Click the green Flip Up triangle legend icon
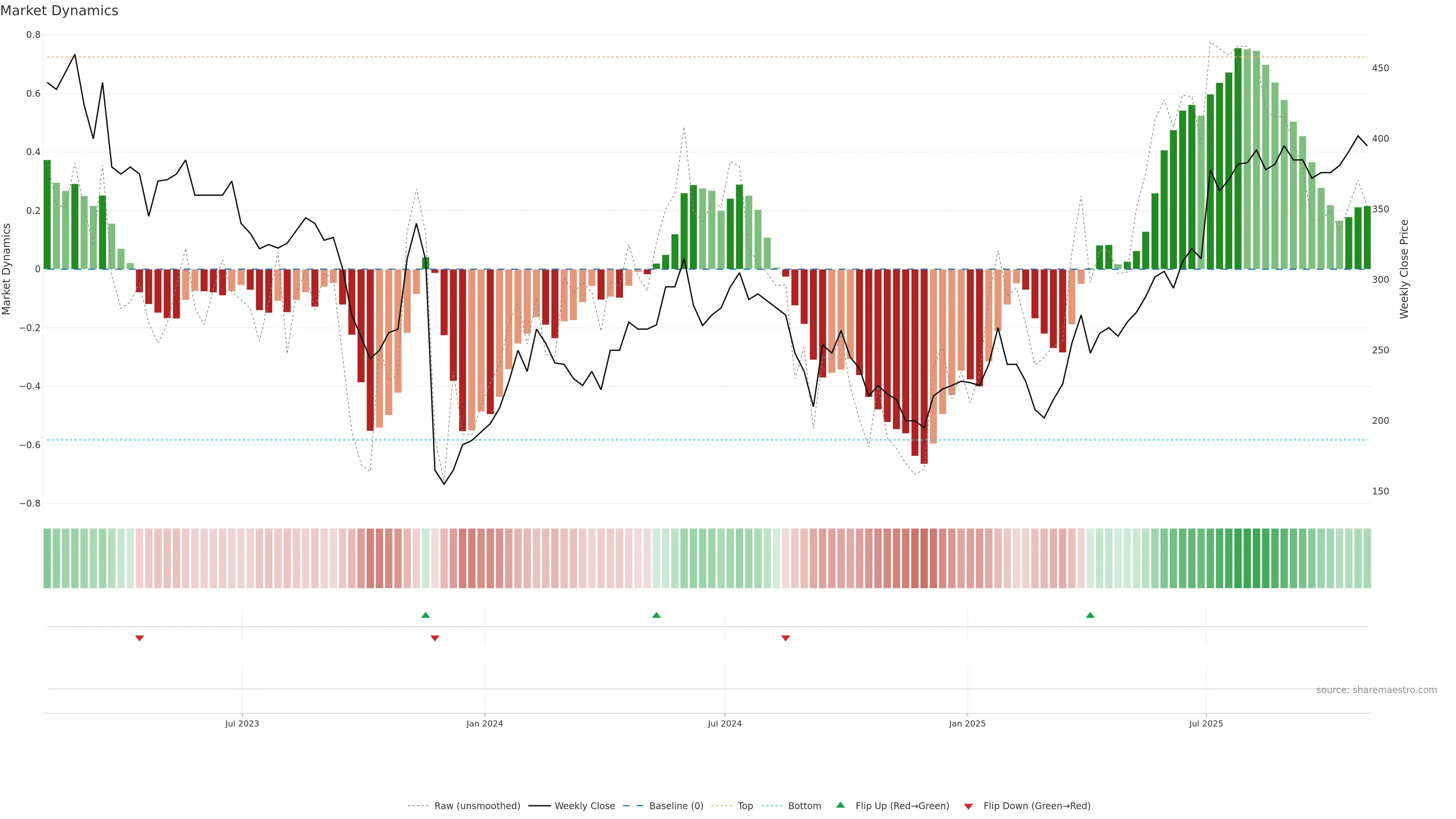Image resolution: width=1456 pixels, height=819 pixels. (841, 805)
